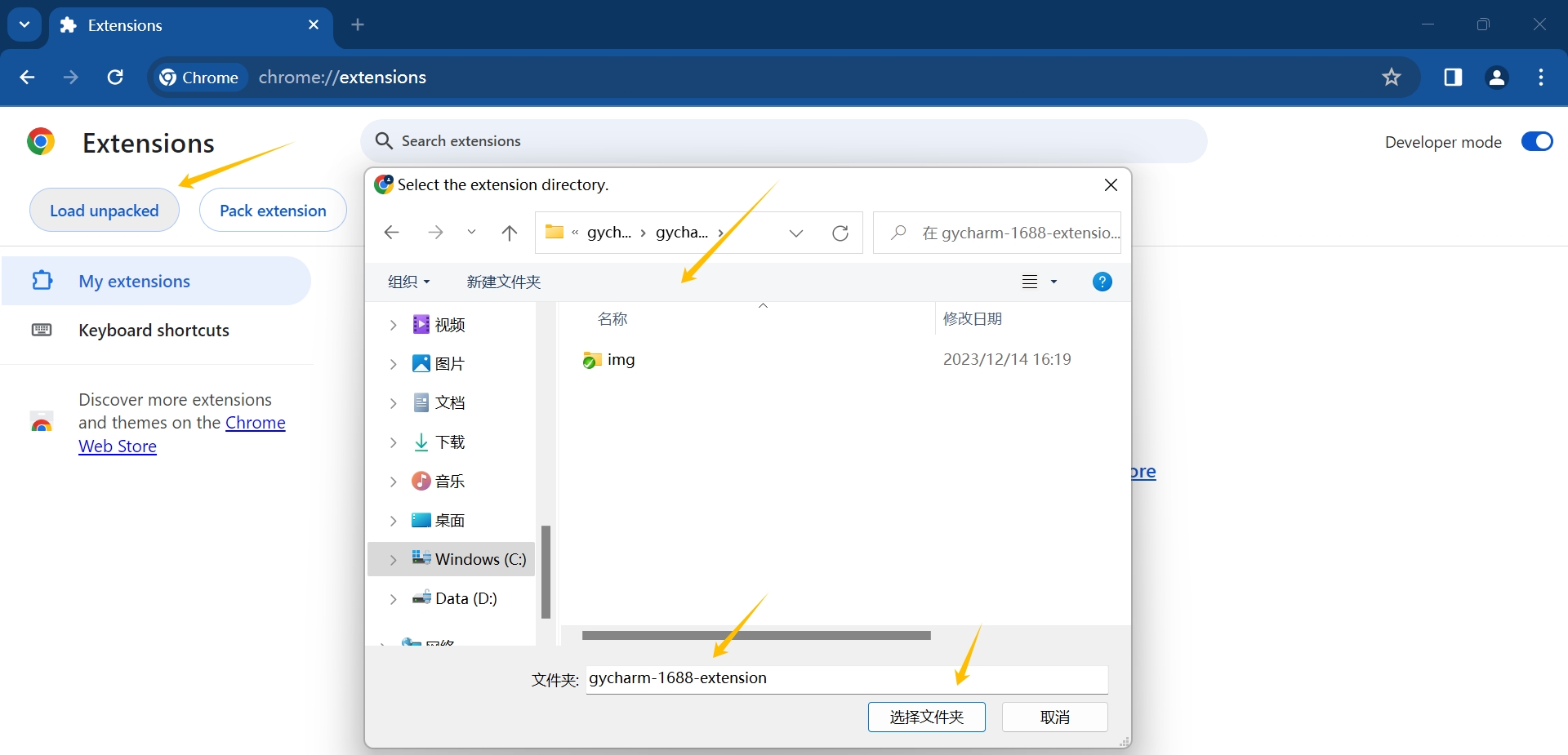Screen dimensions: 1568x755
Task: Expand the 文档 tree node
Action: coord(393,403)
